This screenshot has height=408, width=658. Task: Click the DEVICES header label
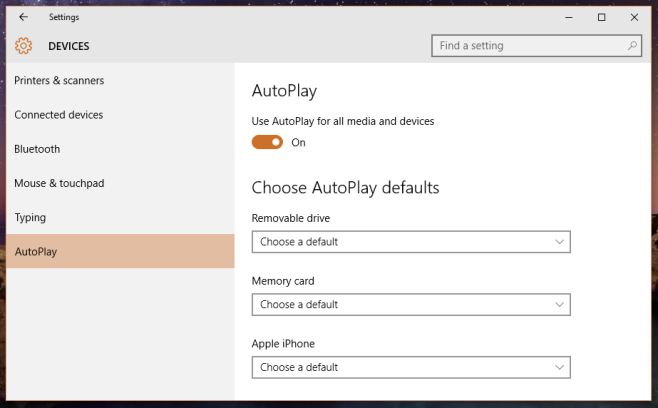click(x=69, y=46)
